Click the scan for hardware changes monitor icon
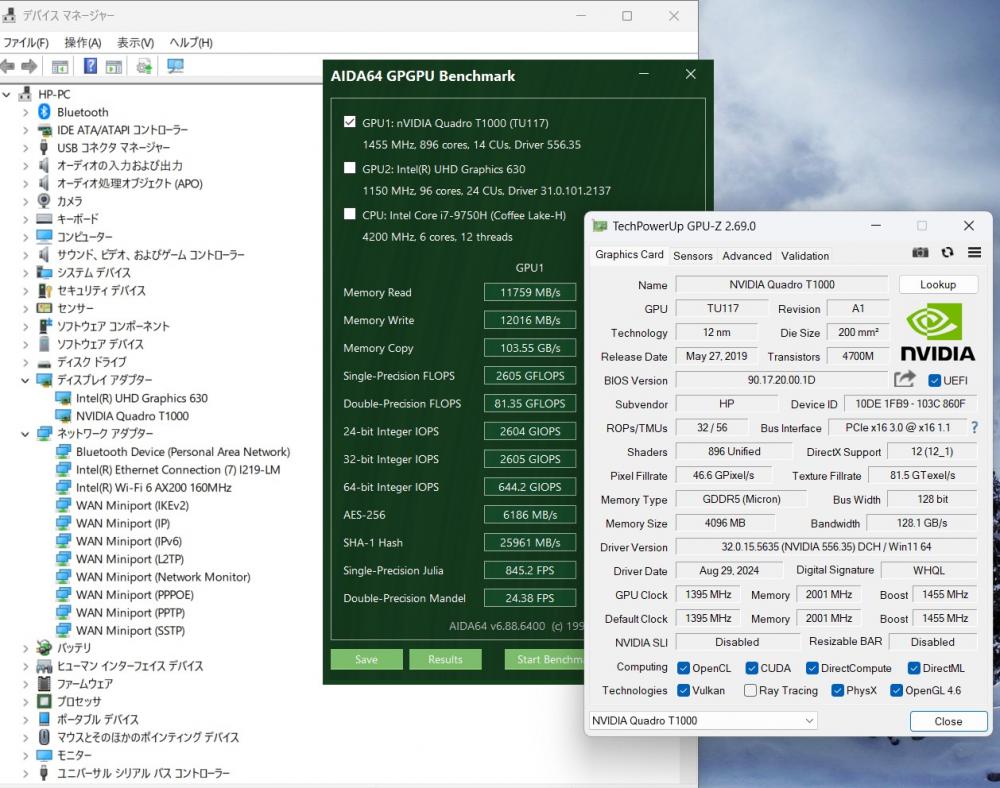Screen dimensions: 1000x788 [176, 66]
